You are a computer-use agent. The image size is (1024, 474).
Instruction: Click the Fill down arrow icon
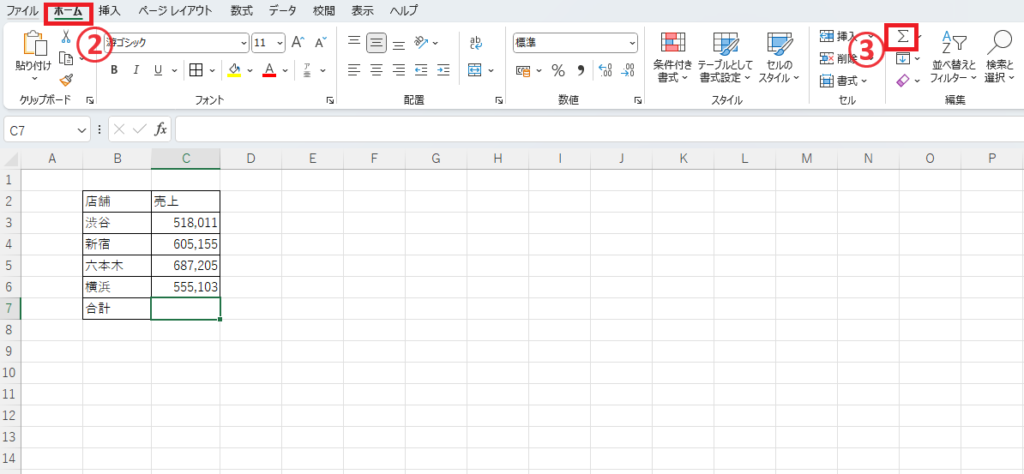[x=903, y=59]
